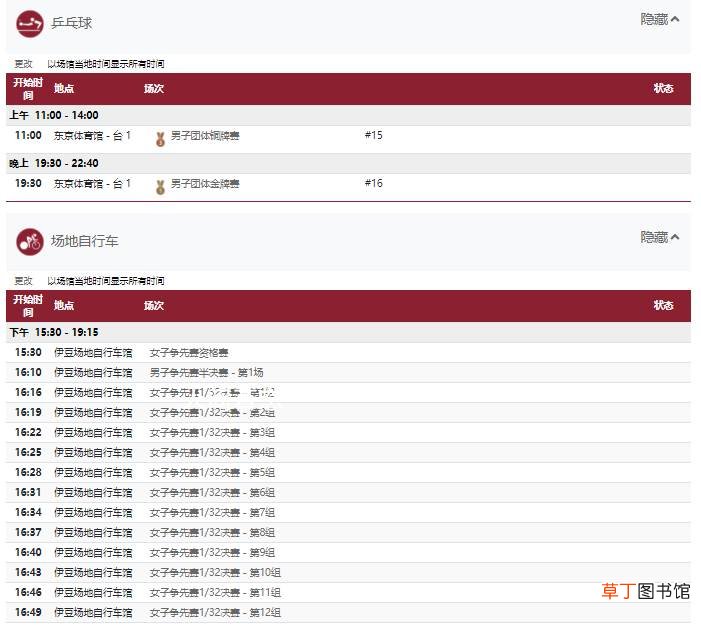Click 女子争先赛1/32决赛 - 第5组

pyautogui.click(x=212, y=472)
